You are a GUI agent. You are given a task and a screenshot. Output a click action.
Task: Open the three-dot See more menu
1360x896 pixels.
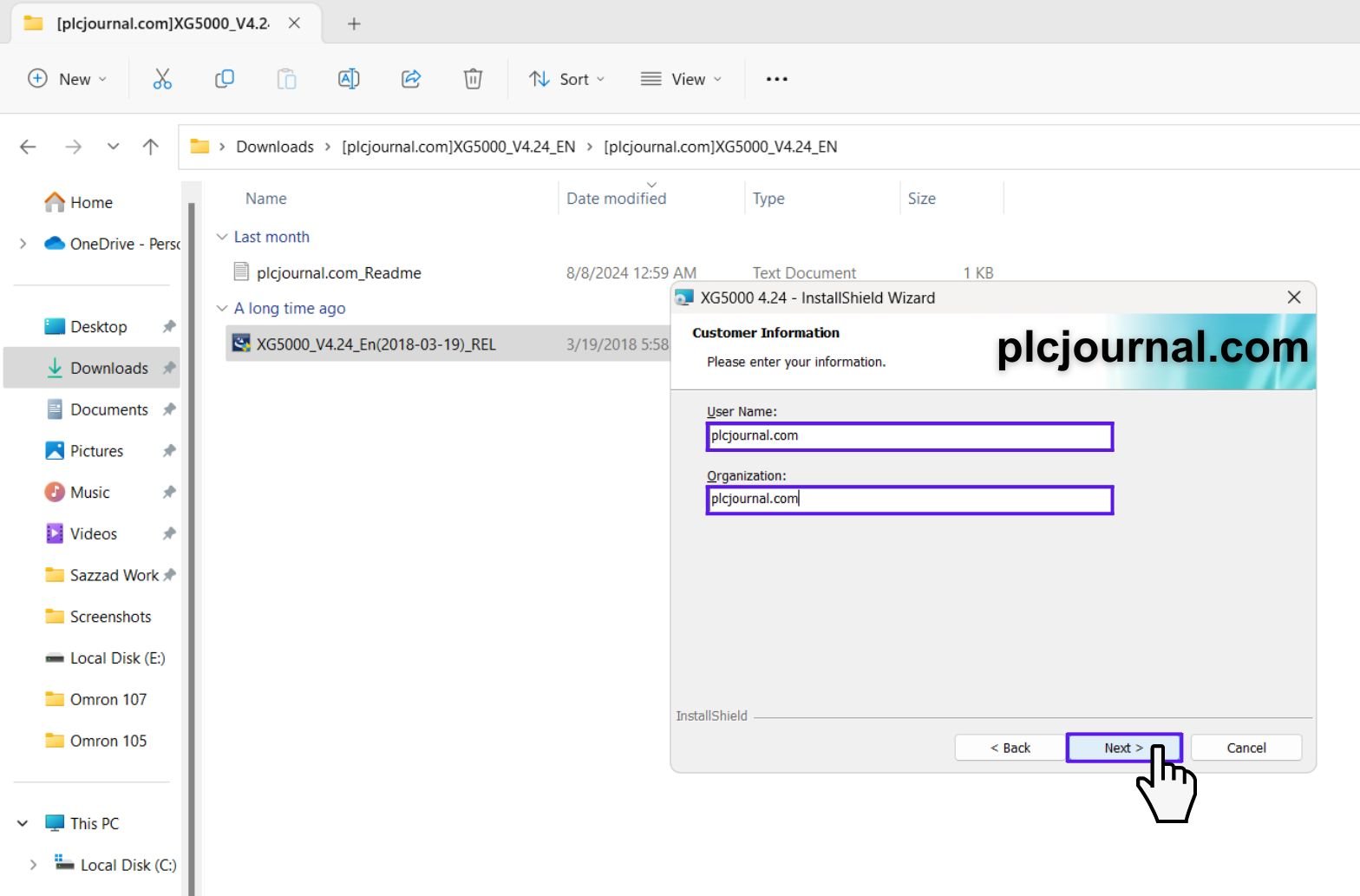776,79
